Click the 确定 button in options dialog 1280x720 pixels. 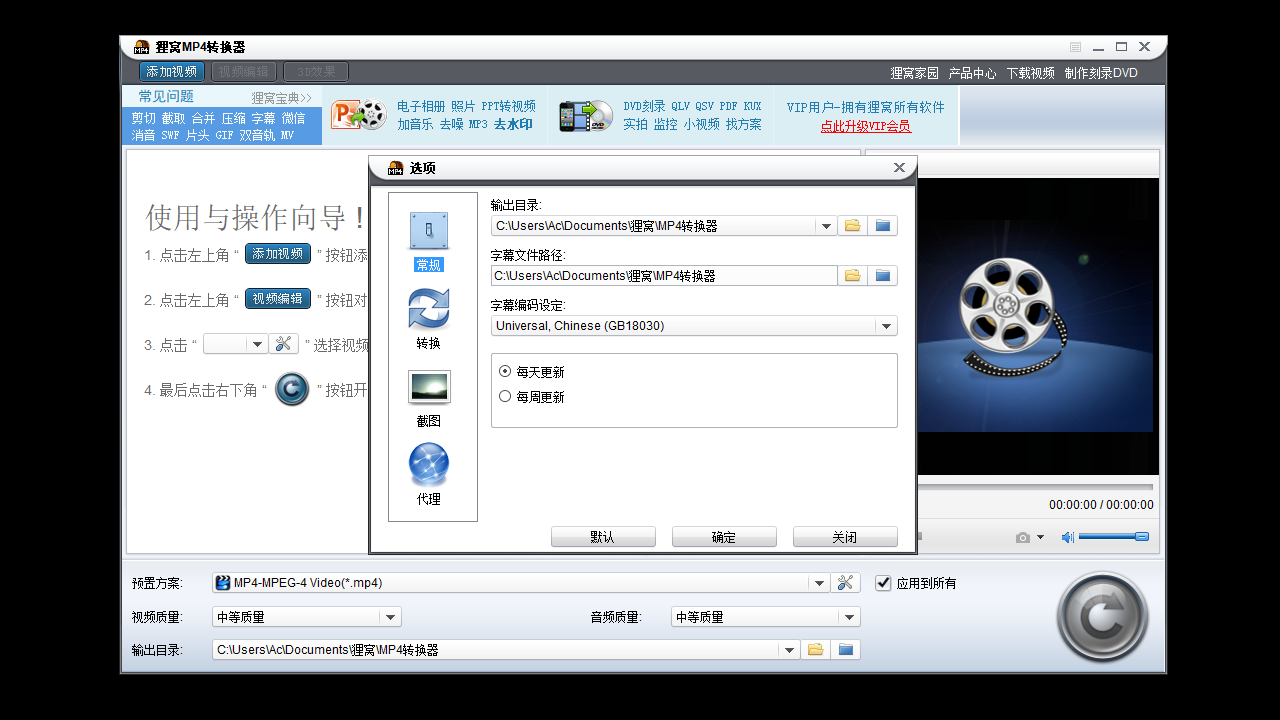coord(723,536)
